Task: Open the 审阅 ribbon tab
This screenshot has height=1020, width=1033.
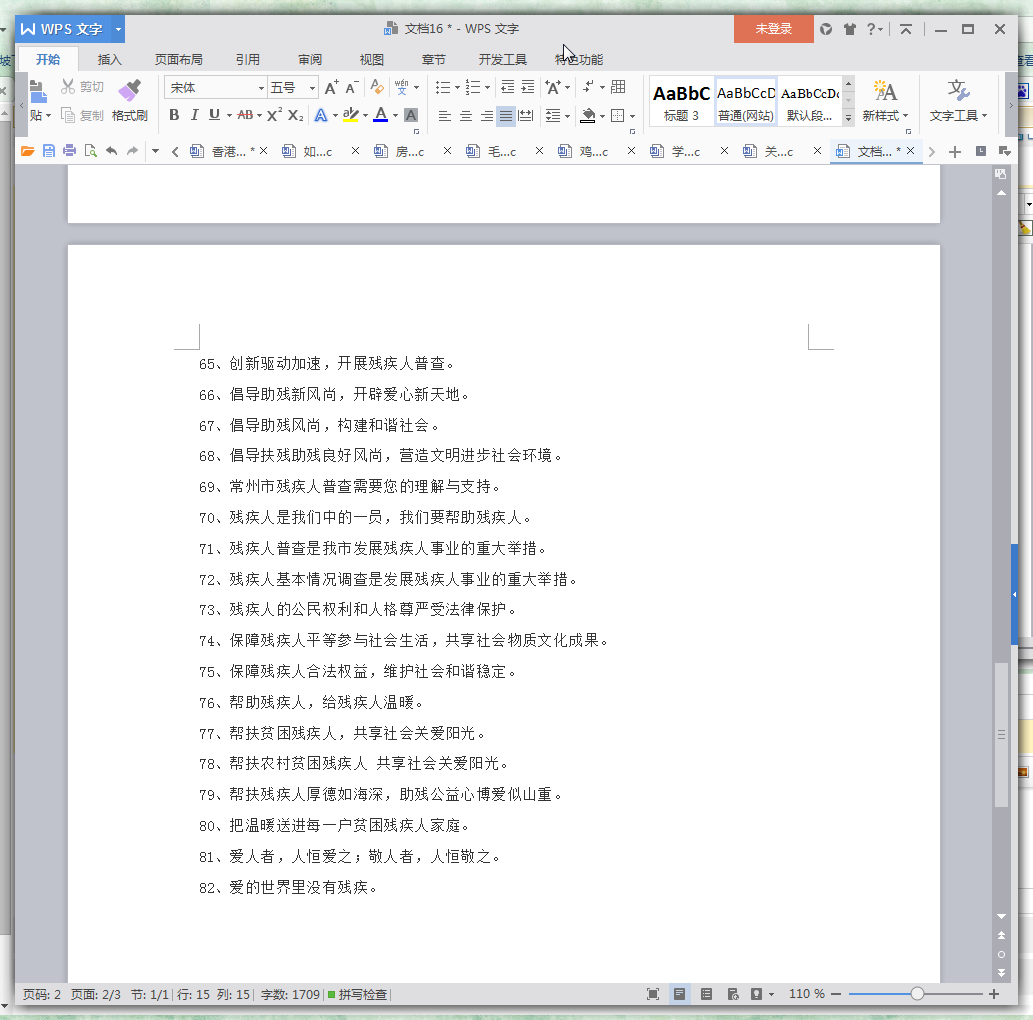Action: (x=310, y=59)
